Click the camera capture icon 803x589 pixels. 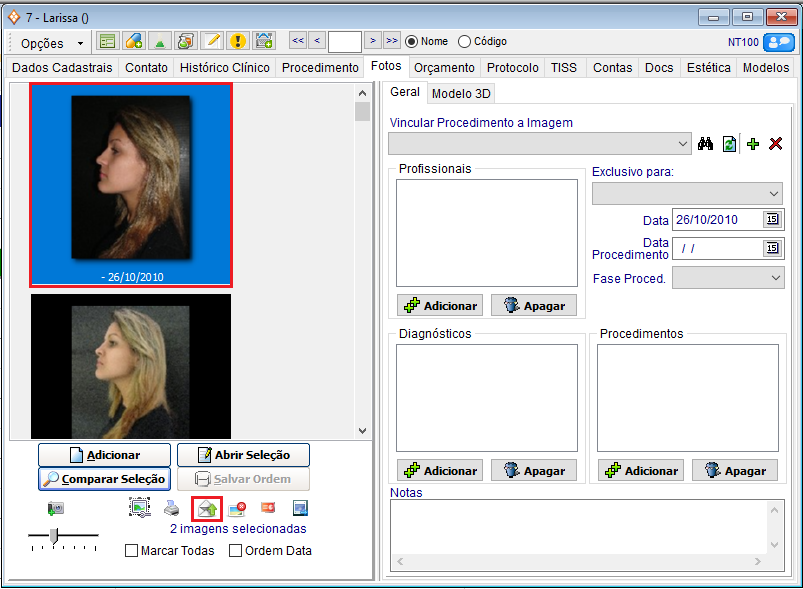56,508
